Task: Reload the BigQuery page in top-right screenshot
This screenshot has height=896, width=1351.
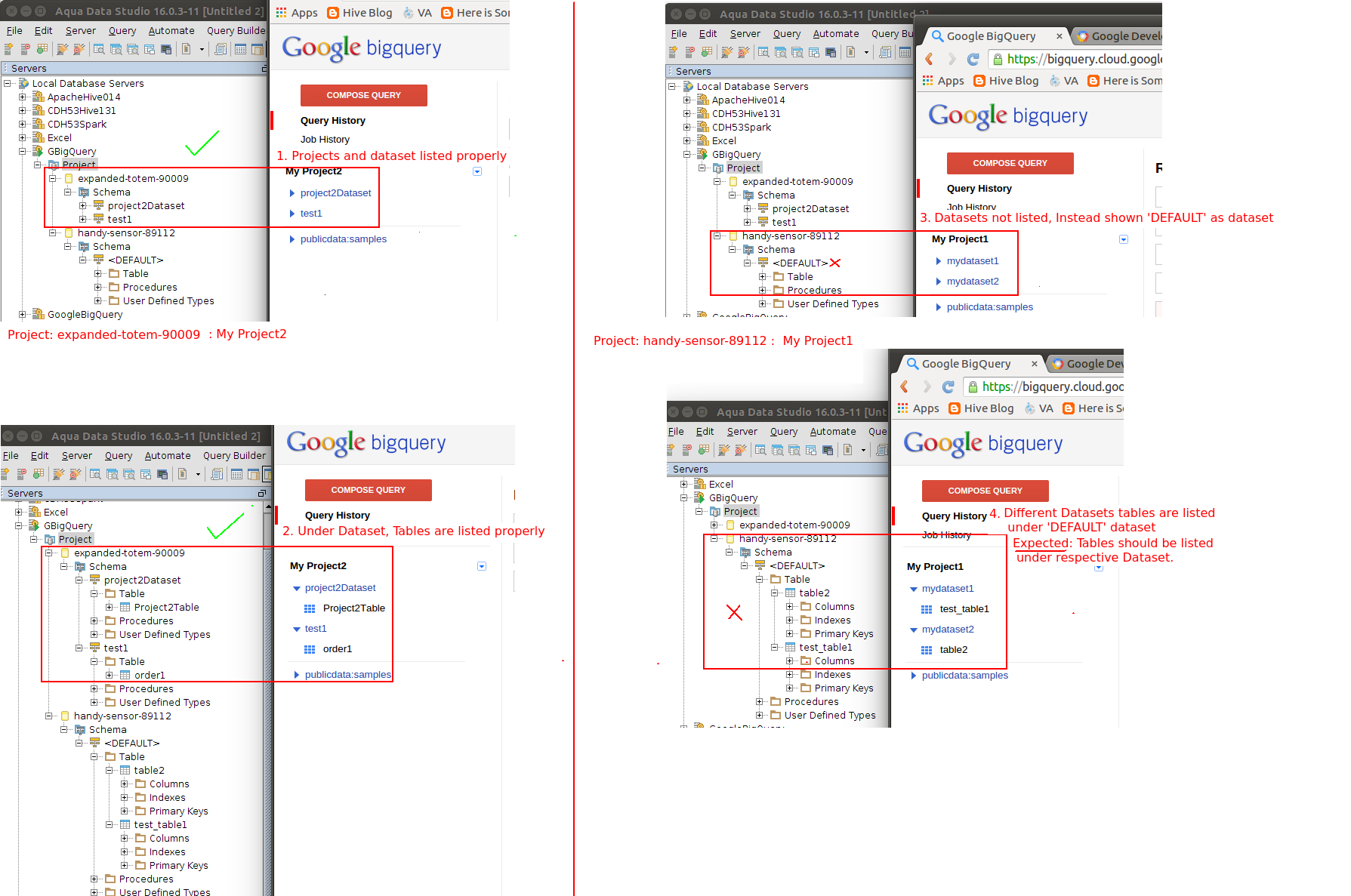Action: [973, 59]
